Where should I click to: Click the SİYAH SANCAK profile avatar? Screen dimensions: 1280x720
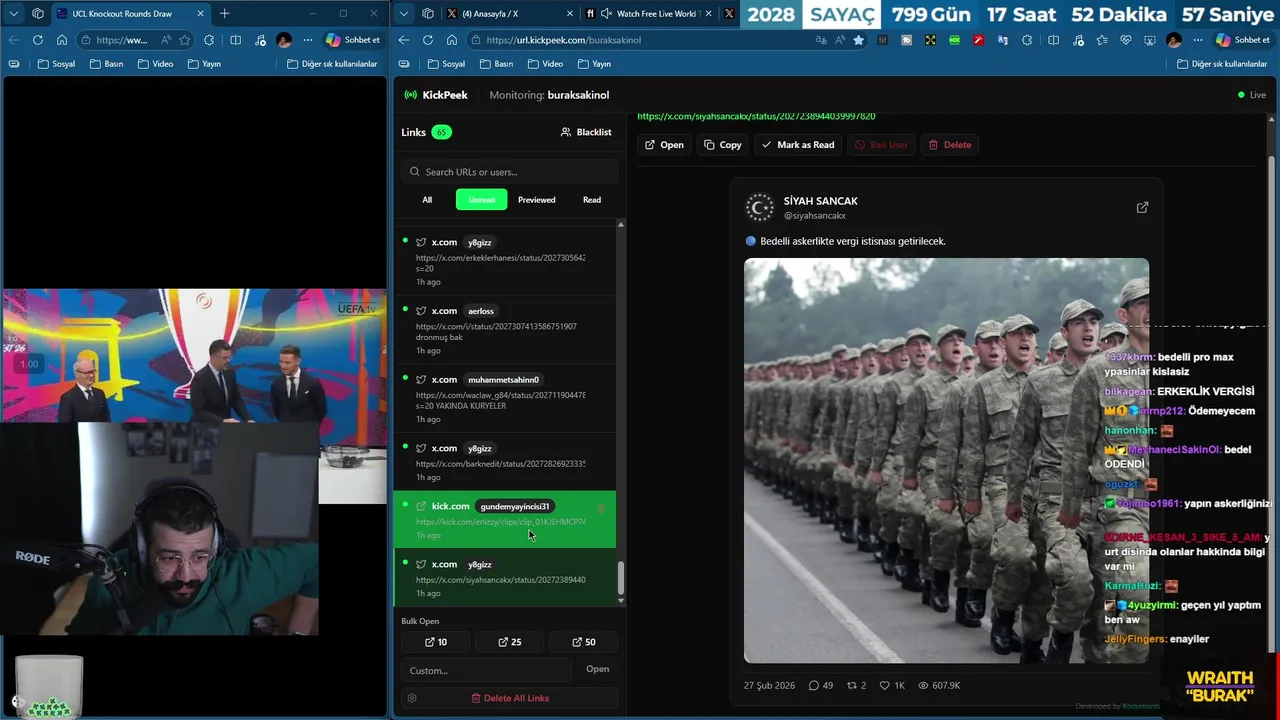(x=760, y=208)
